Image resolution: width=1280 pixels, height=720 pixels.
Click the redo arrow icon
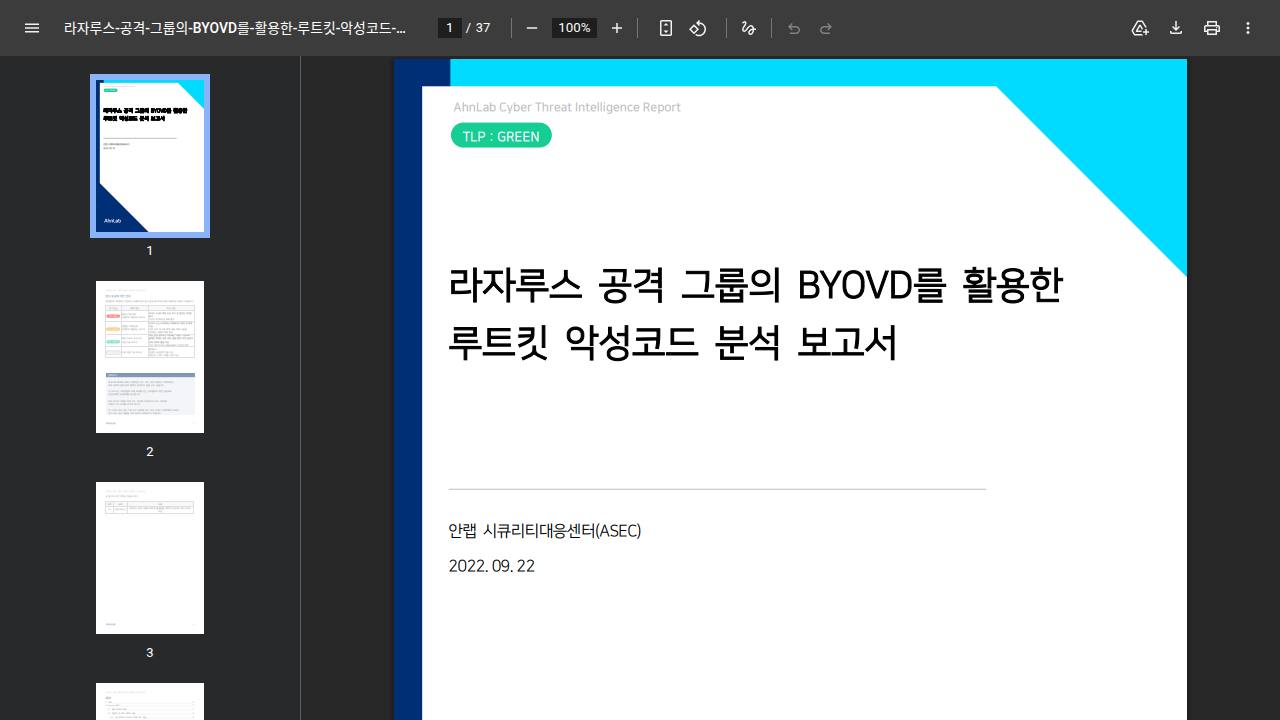click(826, 28)
